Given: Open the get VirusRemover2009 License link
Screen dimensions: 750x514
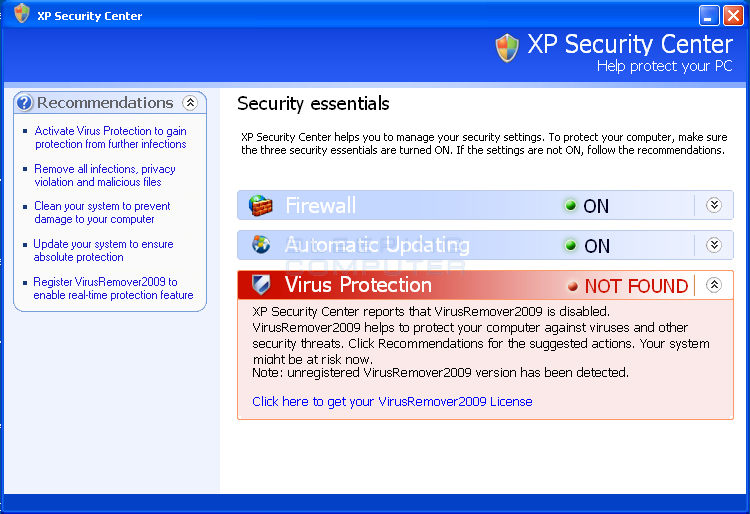Looking at the screenshot, I should (392, 402).
